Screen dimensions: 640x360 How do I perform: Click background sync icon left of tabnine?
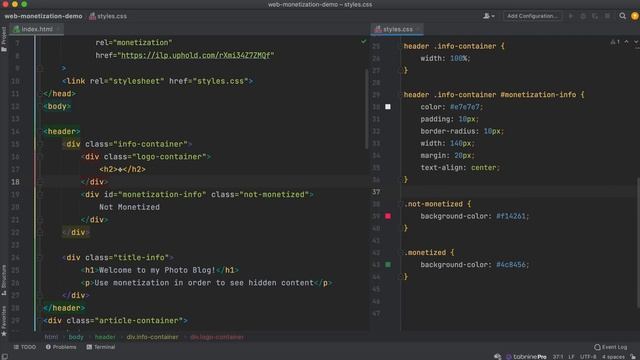coord(497,357)
